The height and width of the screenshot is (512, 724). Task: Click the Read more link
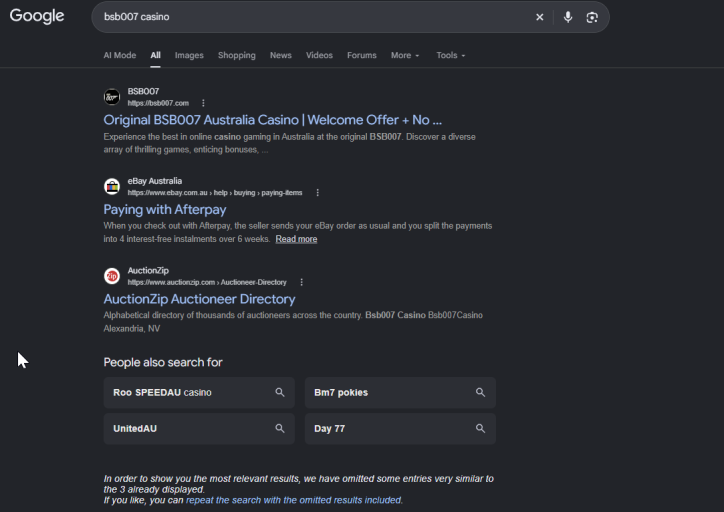[296, 239]
